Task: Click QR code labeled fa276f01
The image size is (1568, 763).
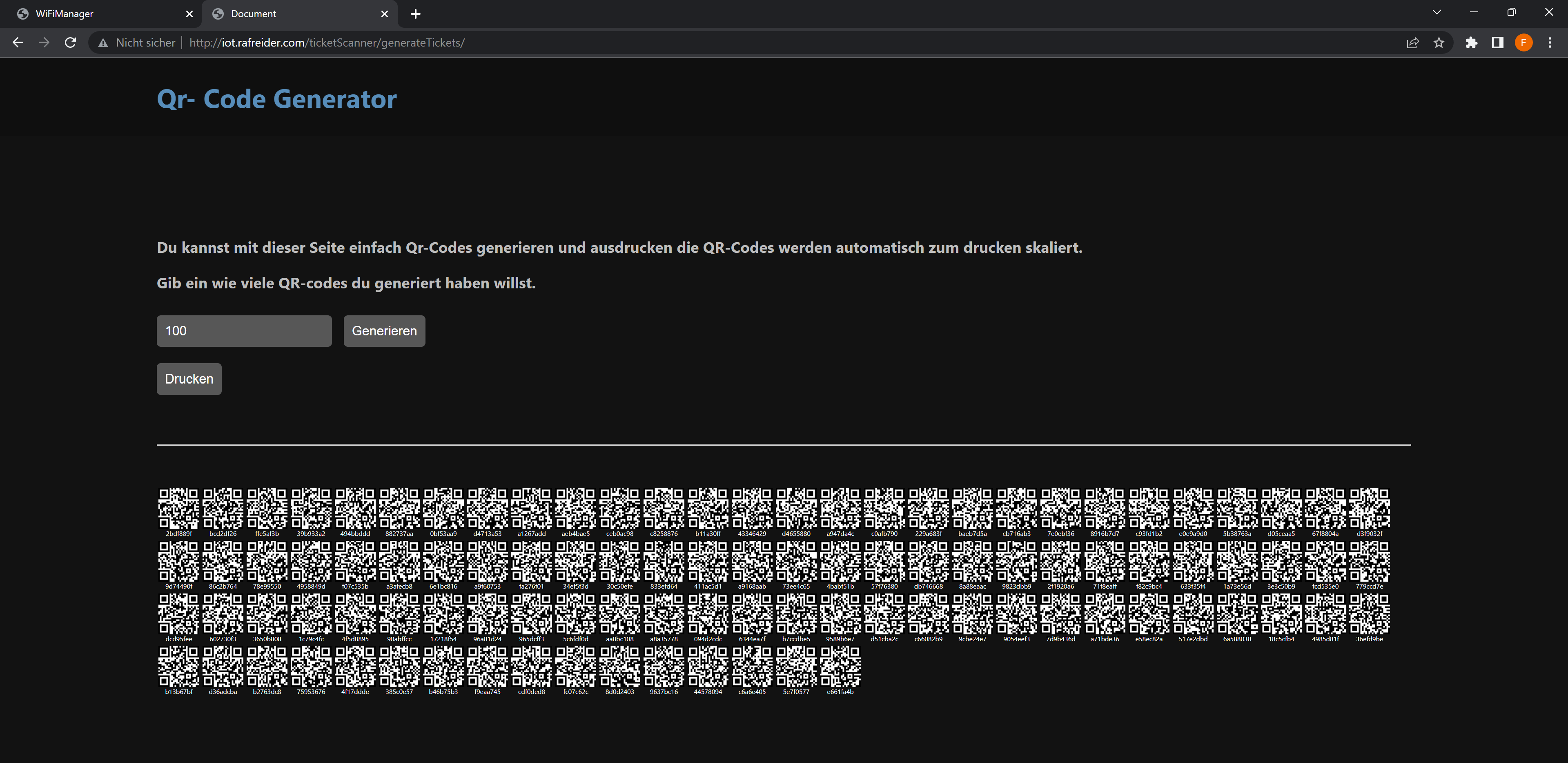Action: 531,561
